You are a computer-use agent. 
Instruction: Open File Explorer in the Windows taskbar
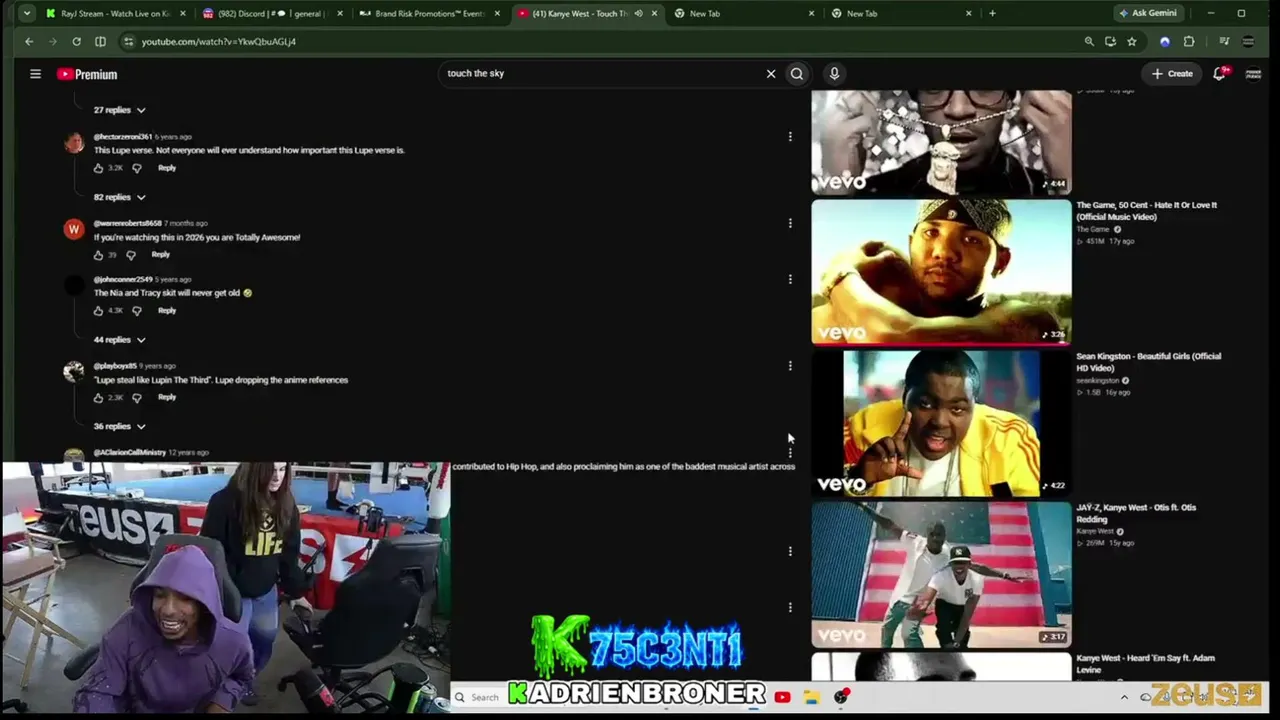point(812,697)
